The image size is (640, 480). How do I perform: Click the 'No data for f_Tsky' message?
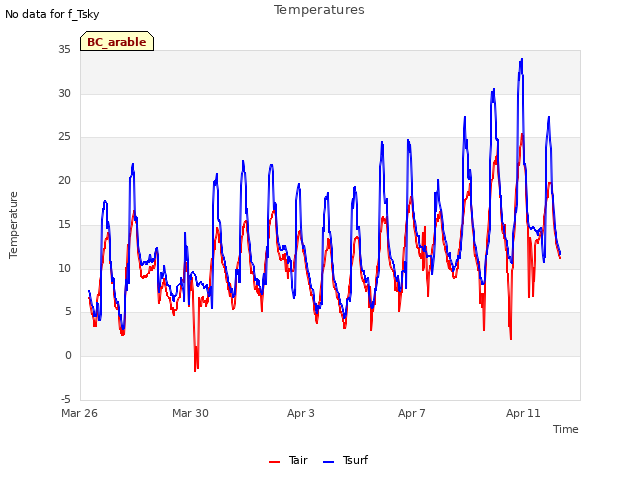click(x=52, y=14)
